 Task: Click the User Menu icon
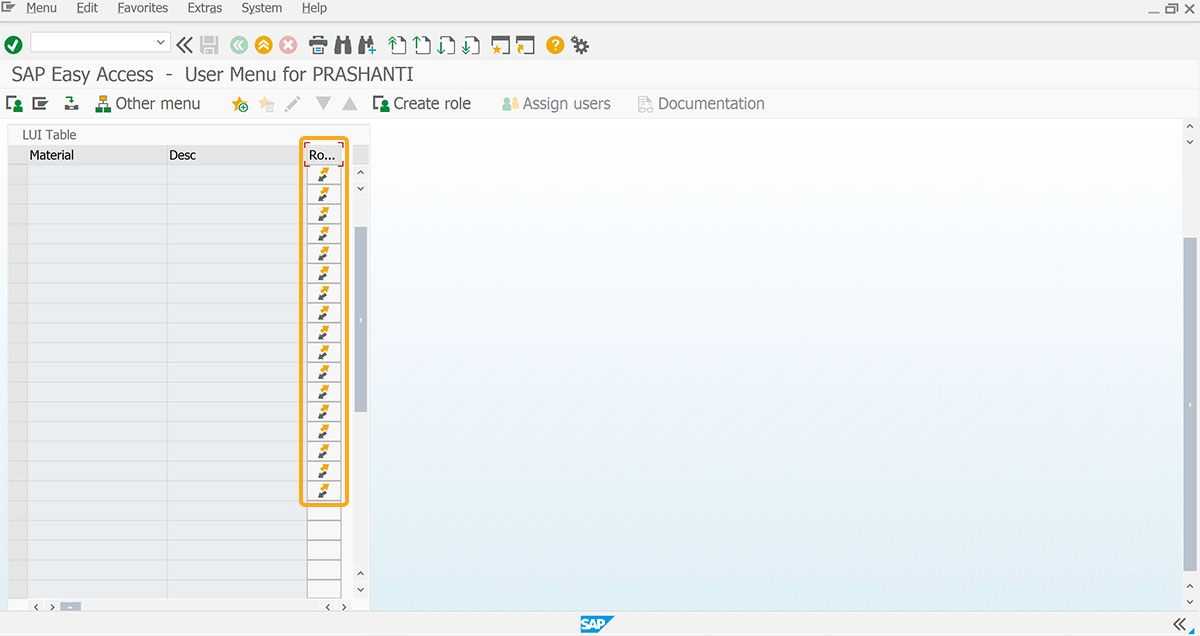(14, 103)
